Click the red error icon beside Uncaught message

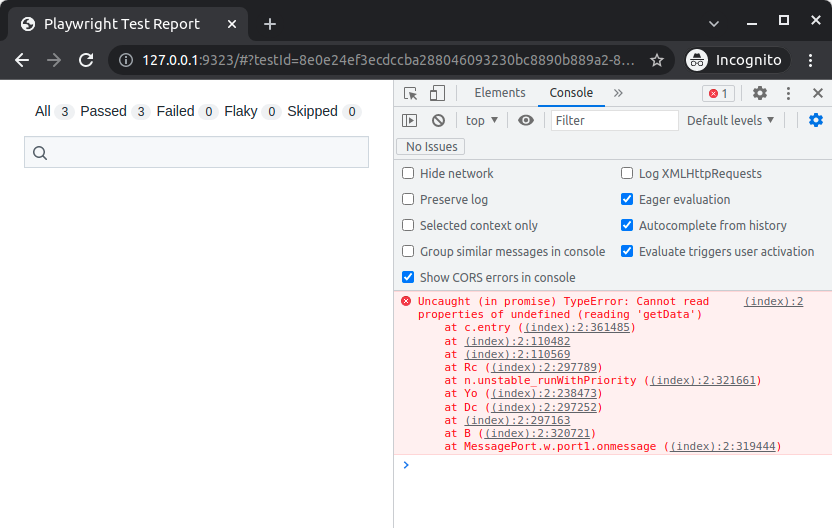[x=406, y=301]
